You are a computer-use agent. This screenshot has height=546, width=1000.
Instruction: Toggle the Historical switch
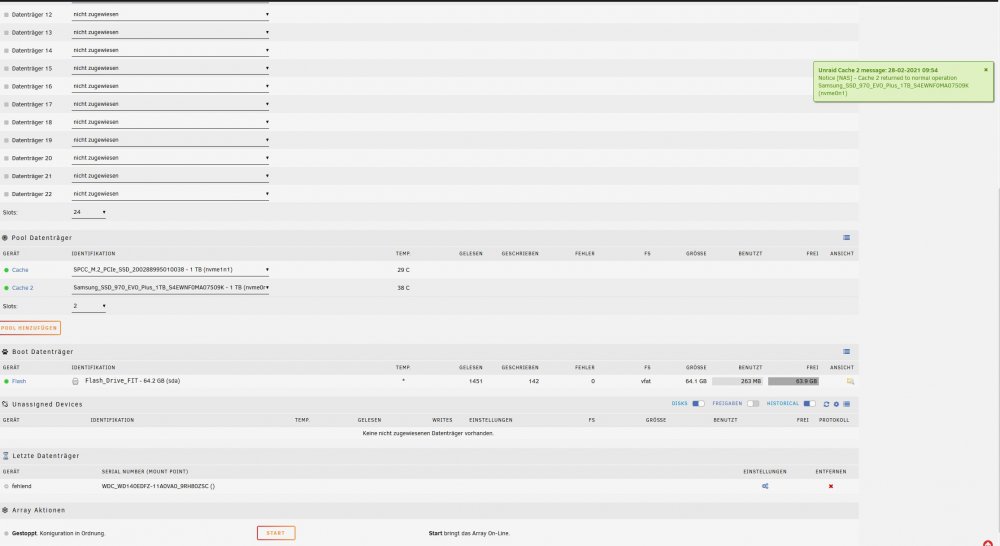coord(809,404)
